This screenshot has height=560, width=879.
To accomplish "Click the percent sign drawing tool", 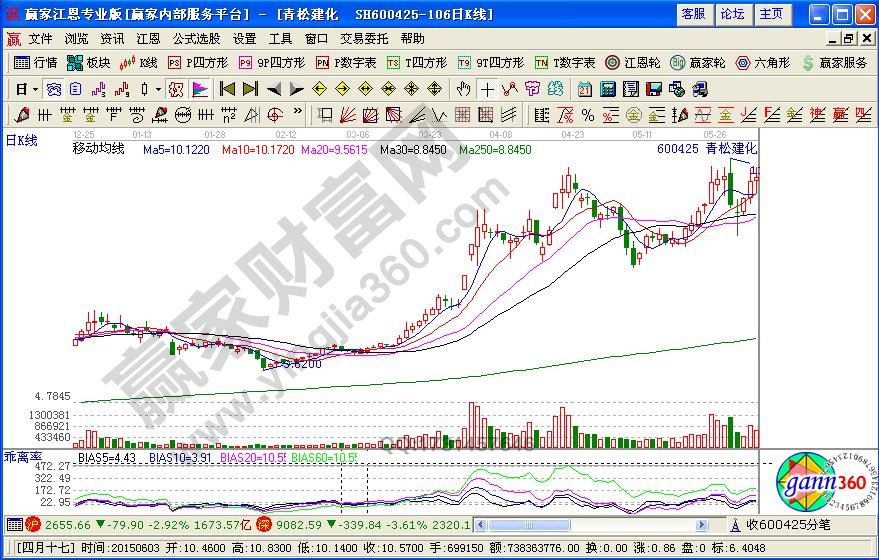I will 587,114.
